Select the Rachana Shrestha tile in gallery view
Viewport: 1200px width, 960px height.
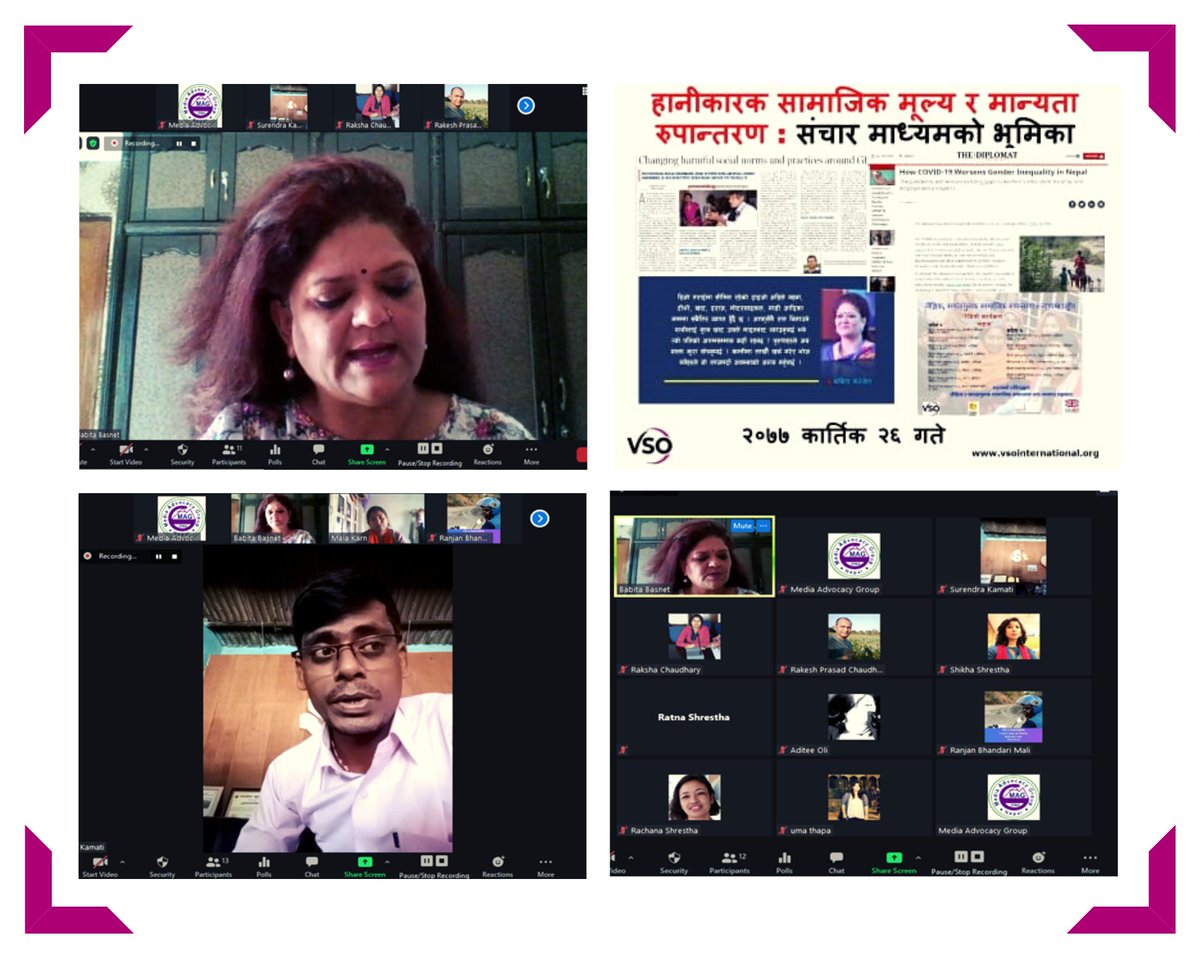click(x=693, y=798)
